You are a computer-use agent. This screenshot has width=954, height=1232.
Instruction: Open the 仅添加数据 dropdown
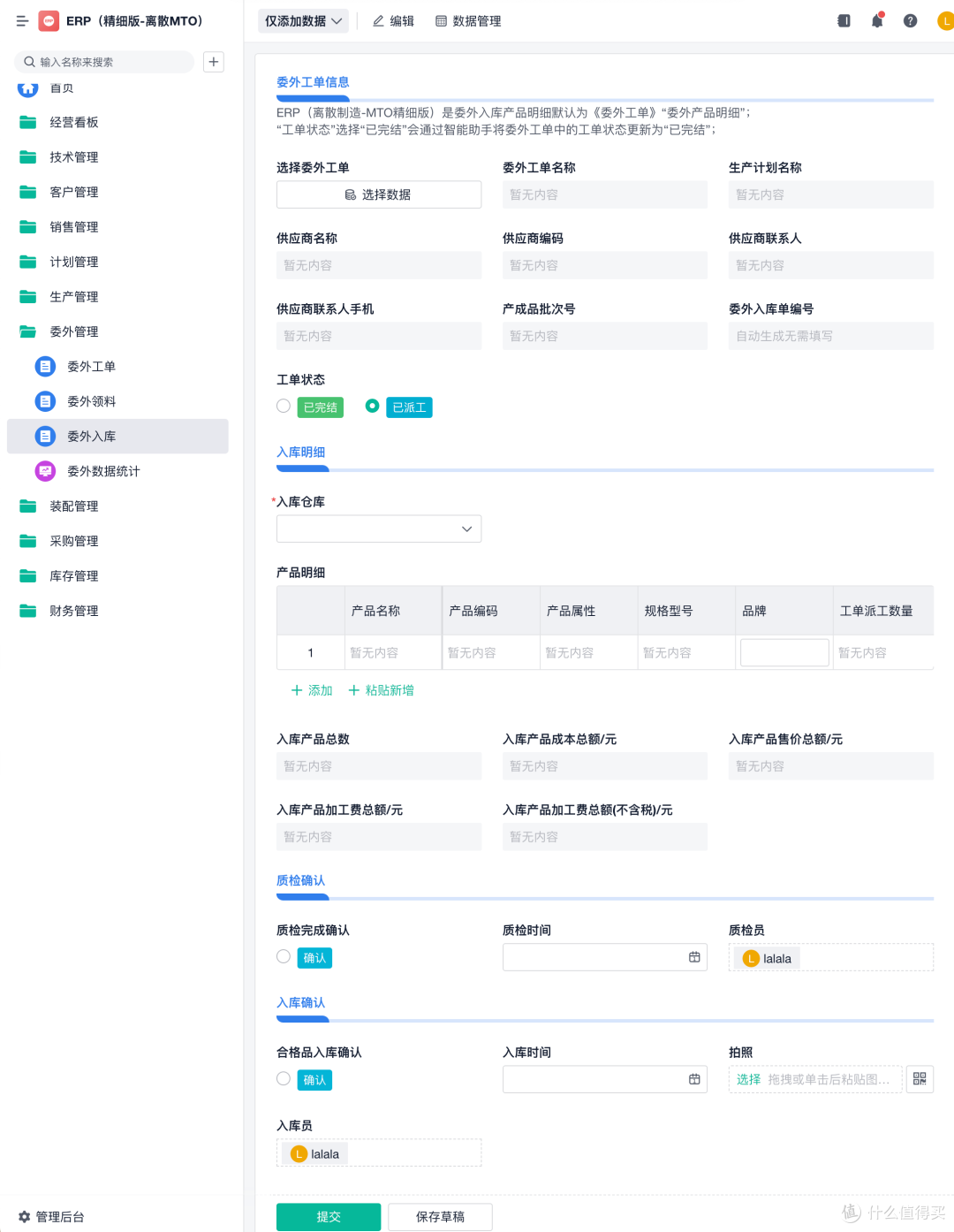tap(303, 21)
